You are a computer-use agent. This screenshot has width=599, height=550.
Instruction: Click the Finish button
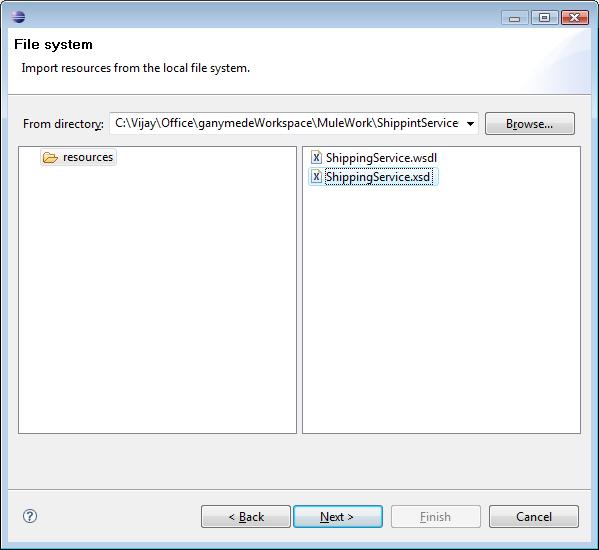(x=435, y=516)
